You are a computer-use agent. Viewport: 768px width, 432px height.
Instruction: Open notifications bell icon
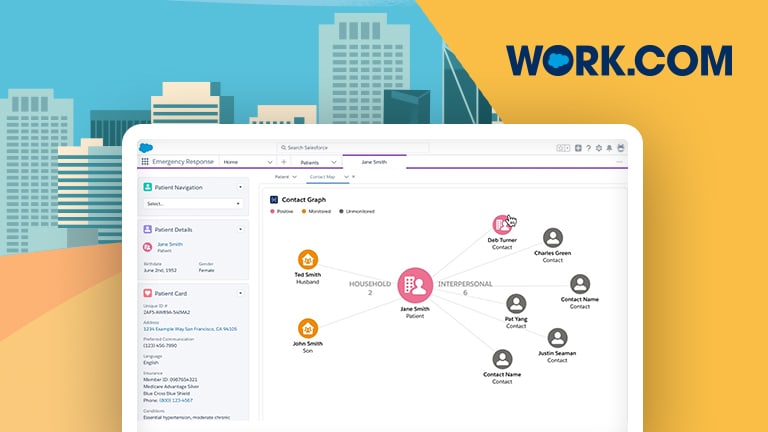(609, 148)
